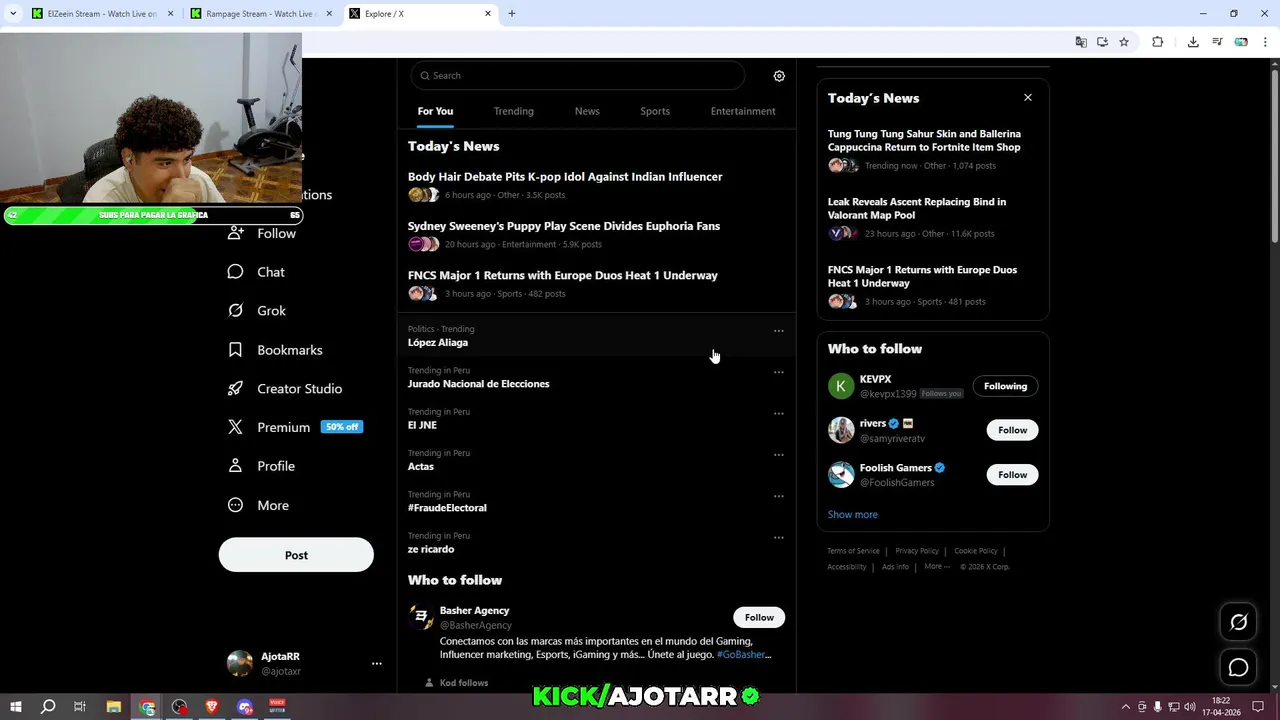The image size is (1280, 720).
Task: Open Creator Studio rocket icon
Action: point(235,389)
